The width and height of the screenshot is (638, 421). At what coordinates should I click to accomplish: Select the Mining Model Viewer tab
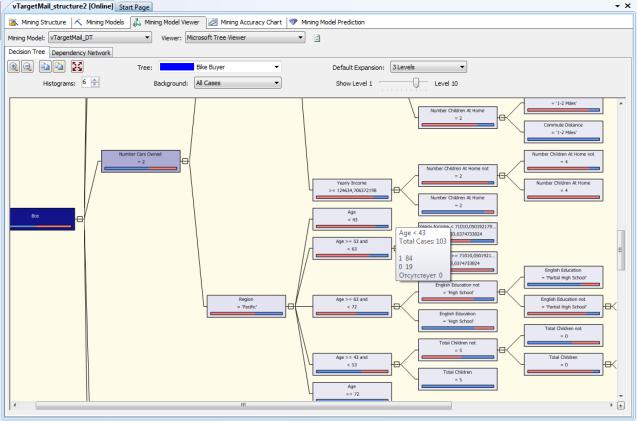click(167, 22)
